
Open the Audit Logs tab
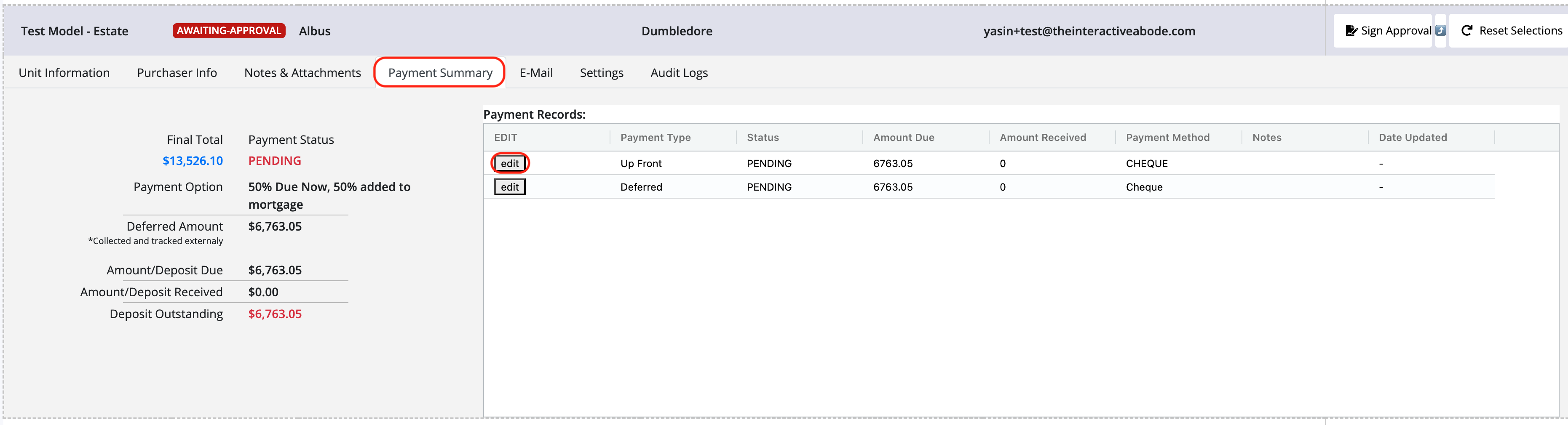[679, 73]
